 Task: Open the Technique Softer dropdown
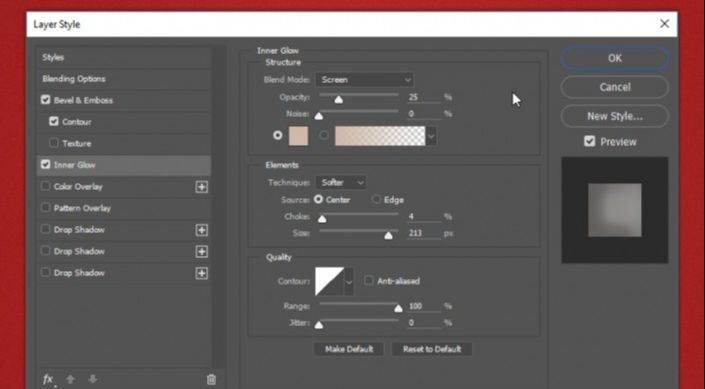[341, 183]
